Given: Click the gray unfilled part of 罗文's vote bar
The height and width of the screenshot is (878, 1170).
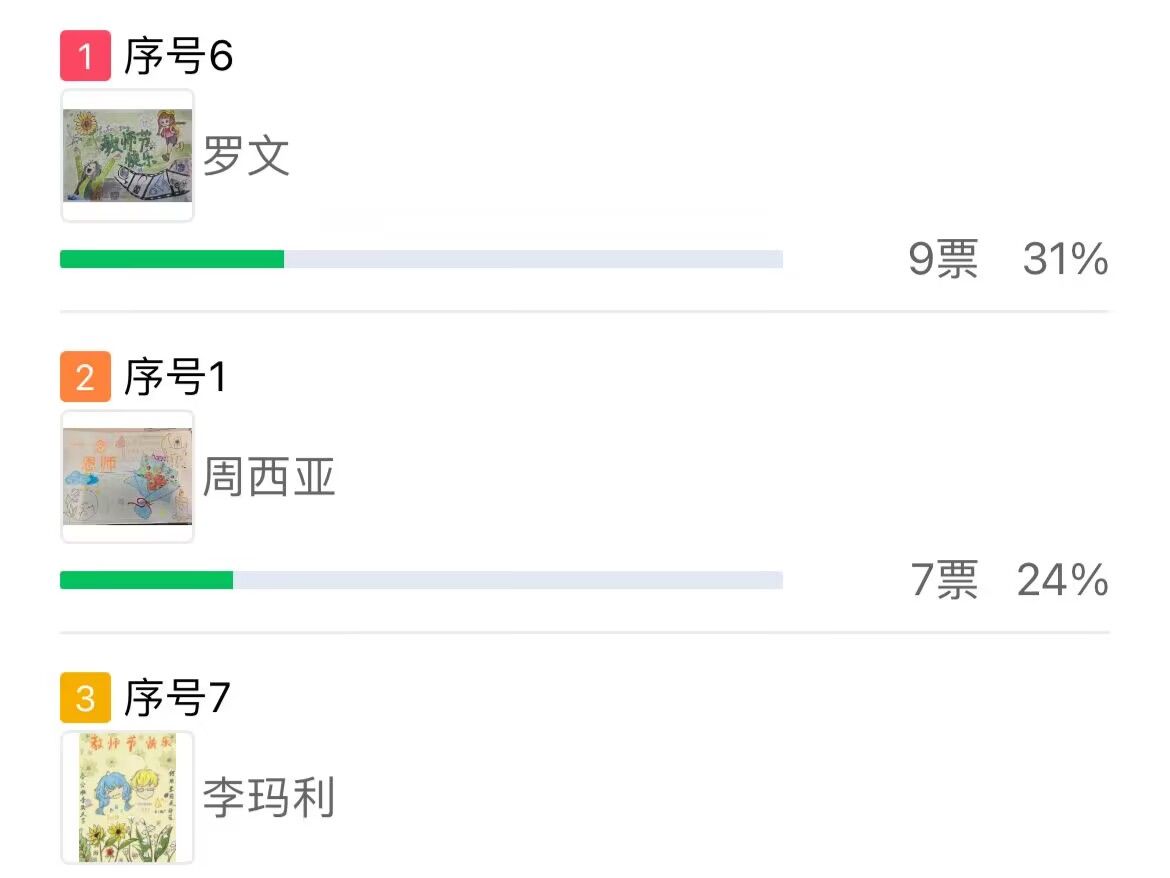Looking at the screenshot, I should click(533, 259).
